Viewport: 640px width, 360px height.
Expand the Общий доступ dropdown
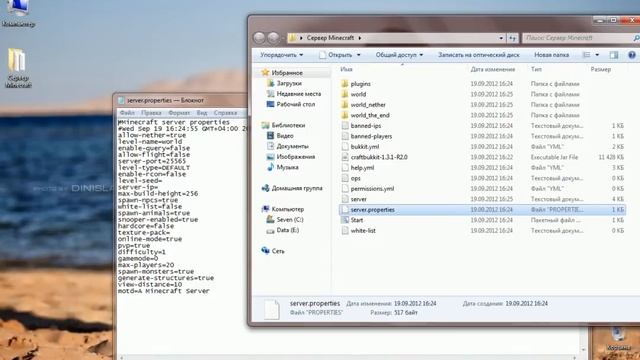[x=399, y=55]
